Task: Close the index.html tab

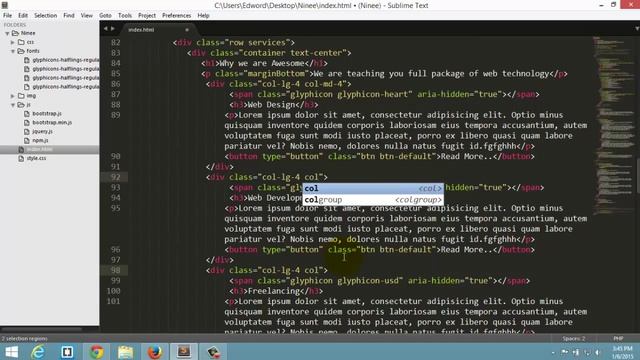Action: click(187, 30)
